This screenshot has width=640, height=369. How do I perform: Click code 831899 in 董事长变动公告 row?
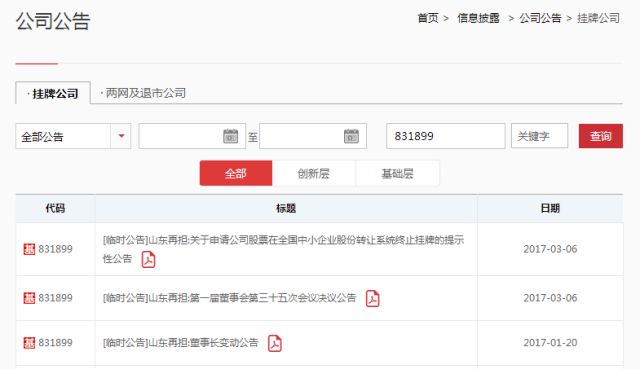(56, 343)
